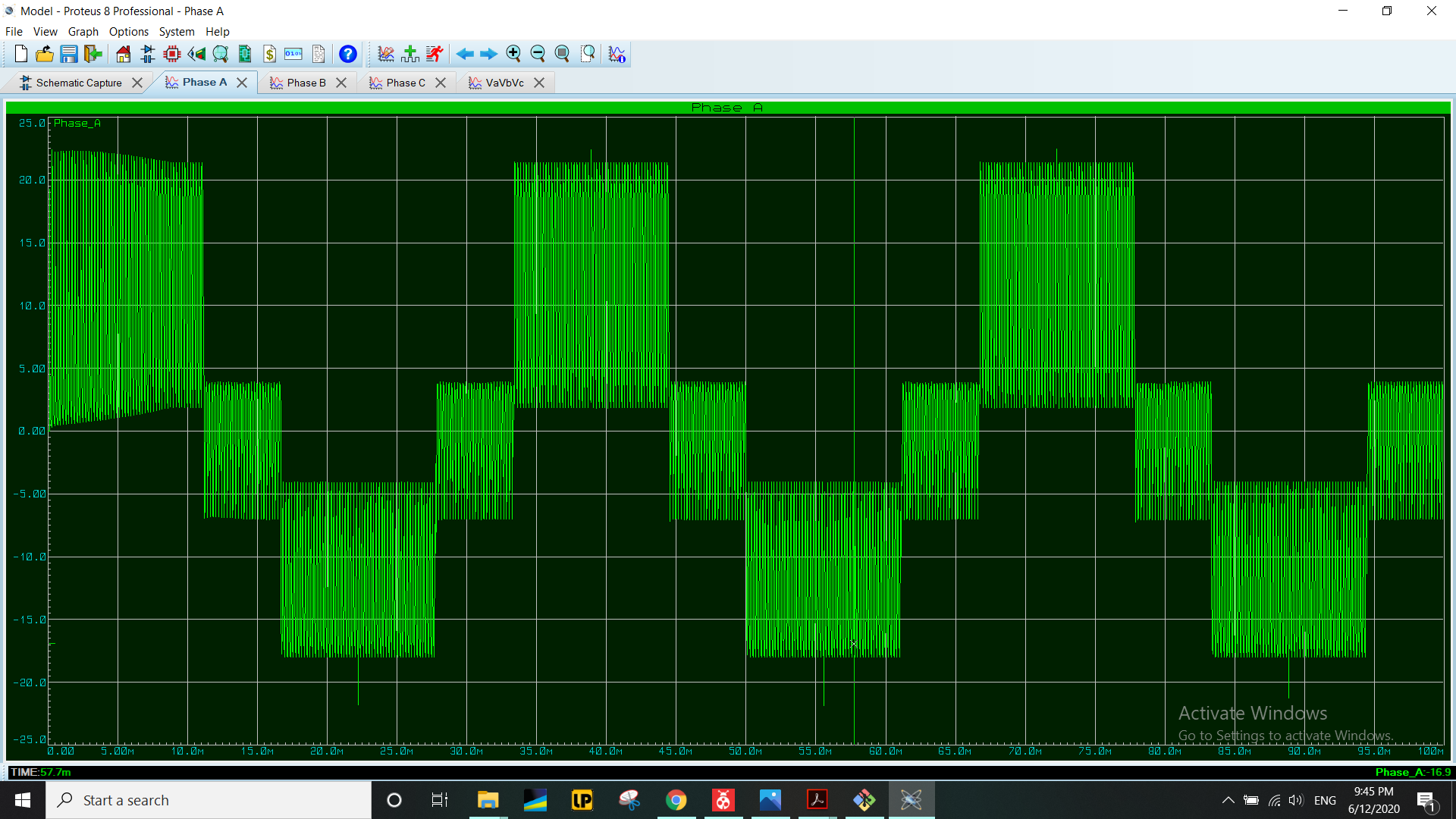Open a project with the folder icon
The width and height of the screenshot is (1456, 819).
45,54
